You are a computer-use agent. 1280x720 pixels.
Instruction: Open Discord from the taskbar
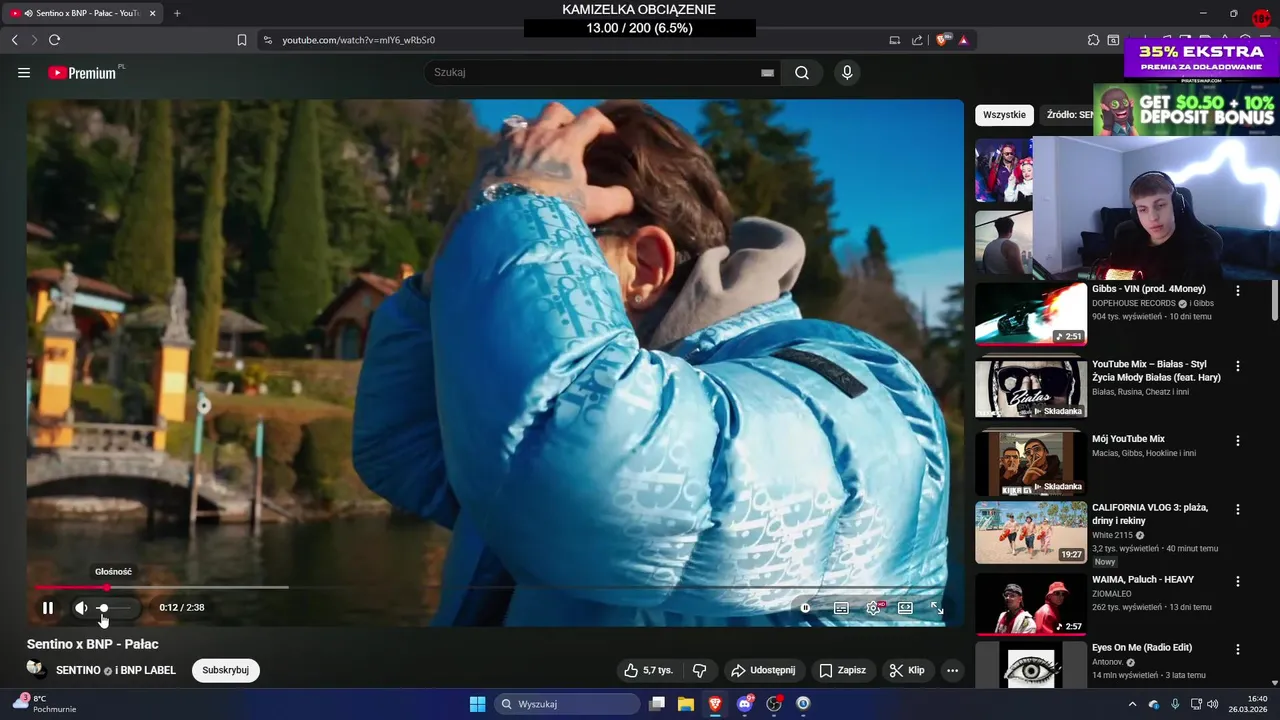click(x=745, y=704)
